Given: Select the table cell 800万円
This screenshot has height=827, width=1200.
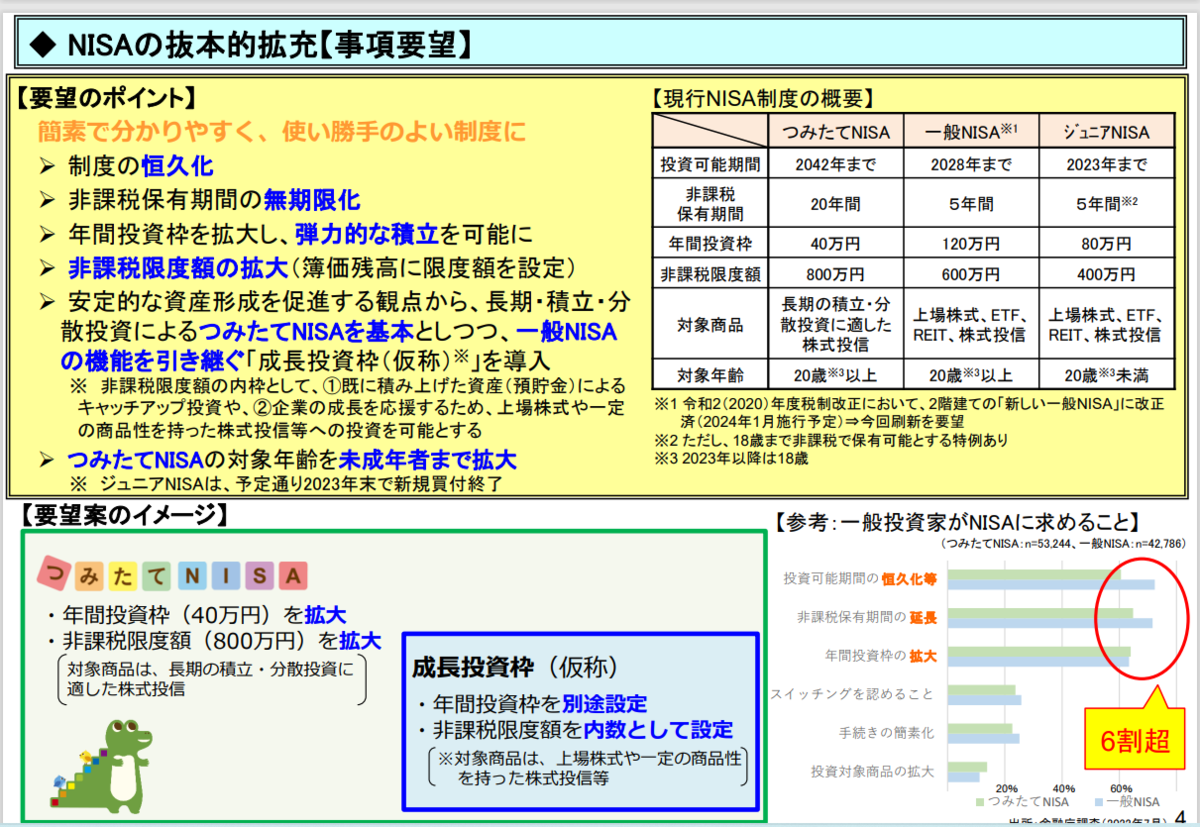Looking at the screenshot, I should 836,273.
